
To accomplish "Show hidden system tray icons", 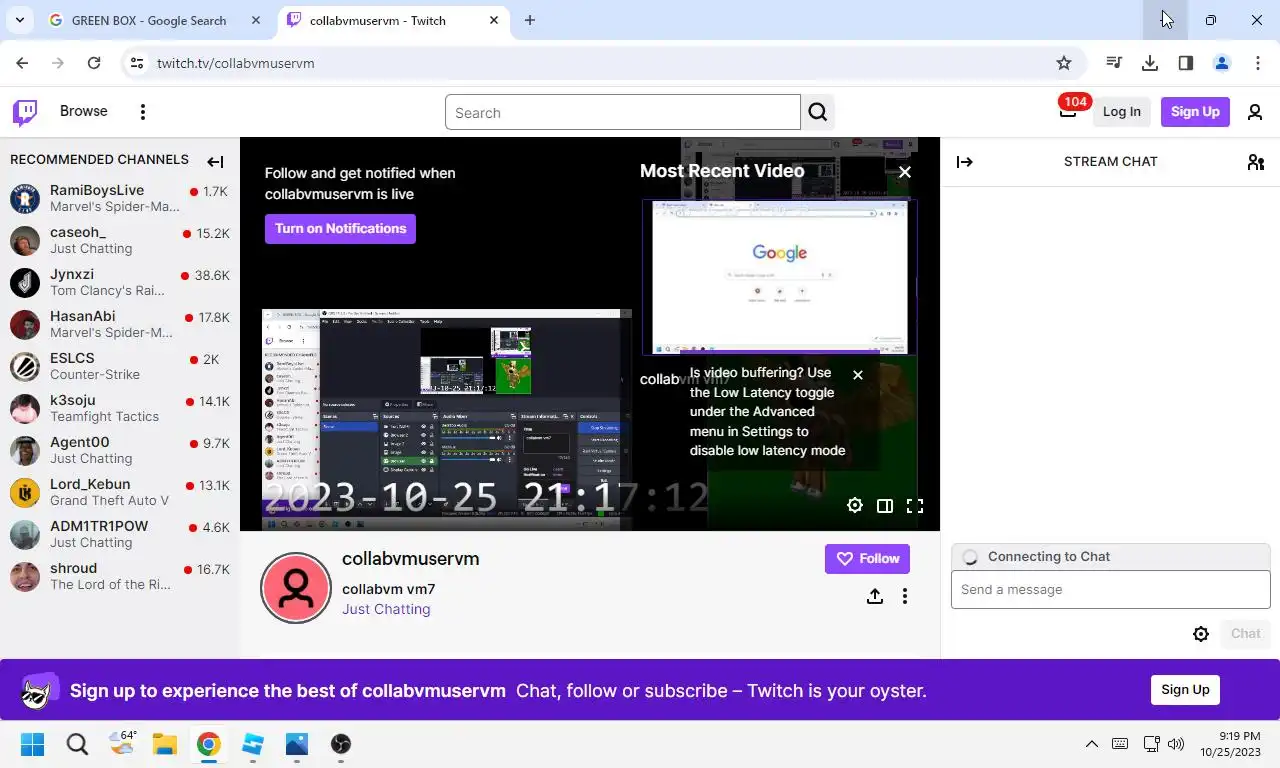I will 1092,744.
